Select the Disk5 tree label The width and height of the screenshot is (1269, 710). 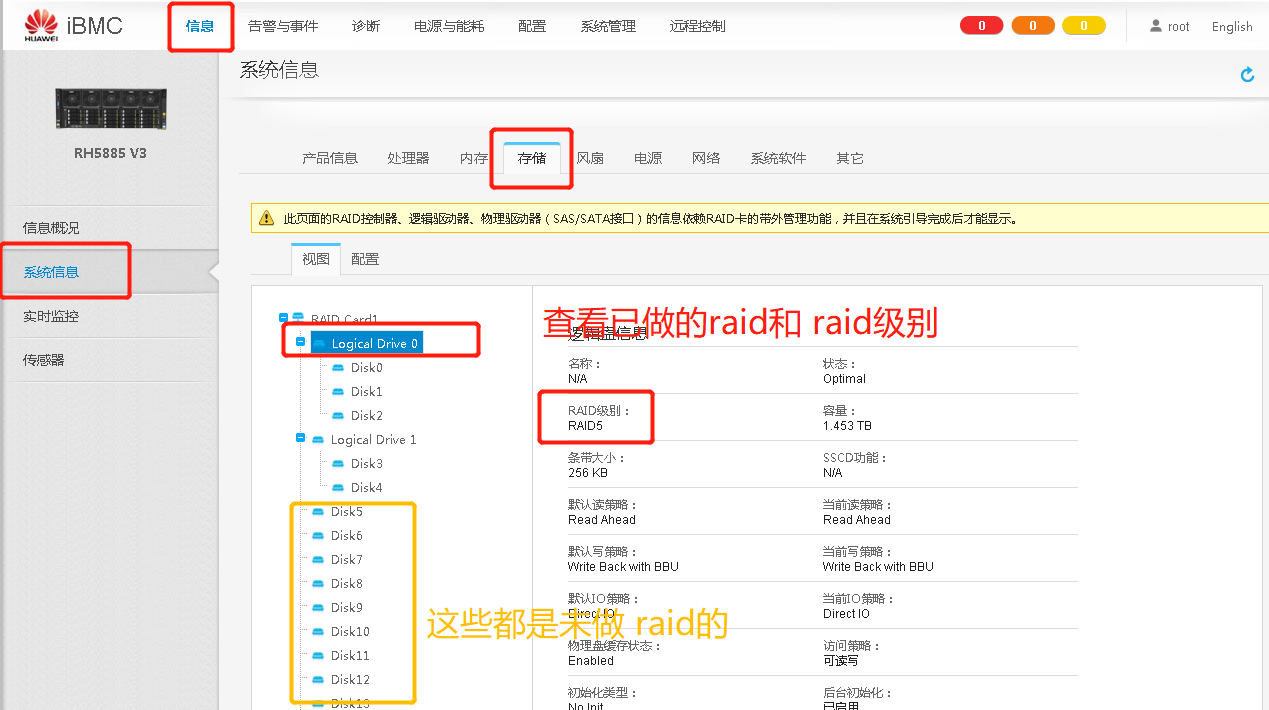347,512
